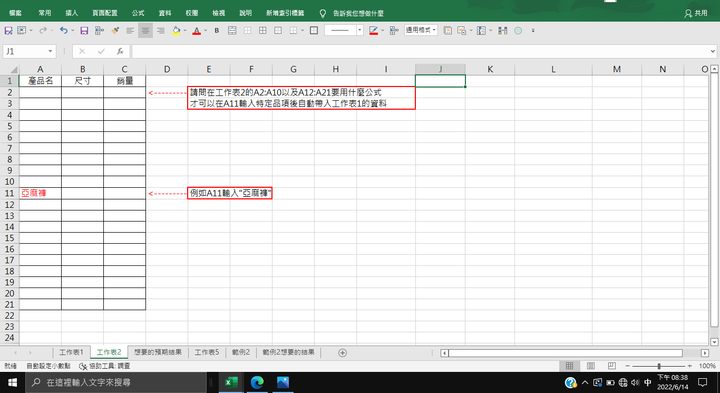Image resolution: width=720 pixels, height=393 pixels.
Task: Open the 檔案 menu
Action: point(15,13)
